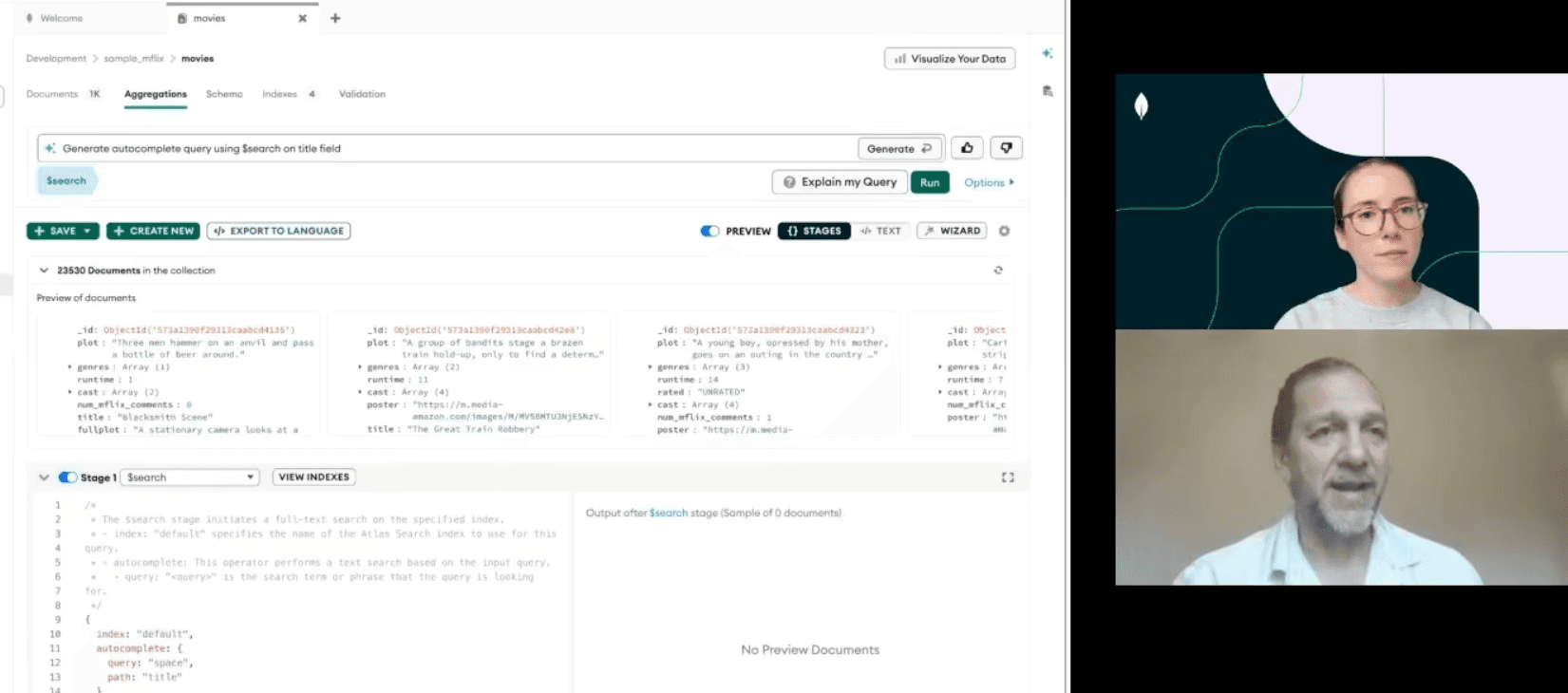Expand Stage 1 editor to fullscreen
This screenshot has height=693, width=1568.
point(1008,478)
